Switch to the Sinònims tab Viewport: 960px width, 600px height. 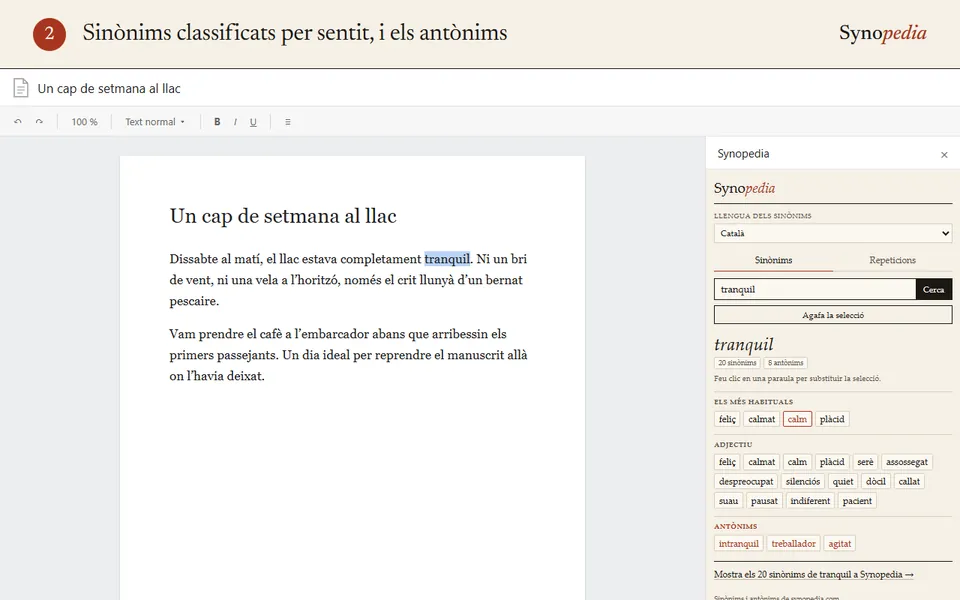pos(773,260)
